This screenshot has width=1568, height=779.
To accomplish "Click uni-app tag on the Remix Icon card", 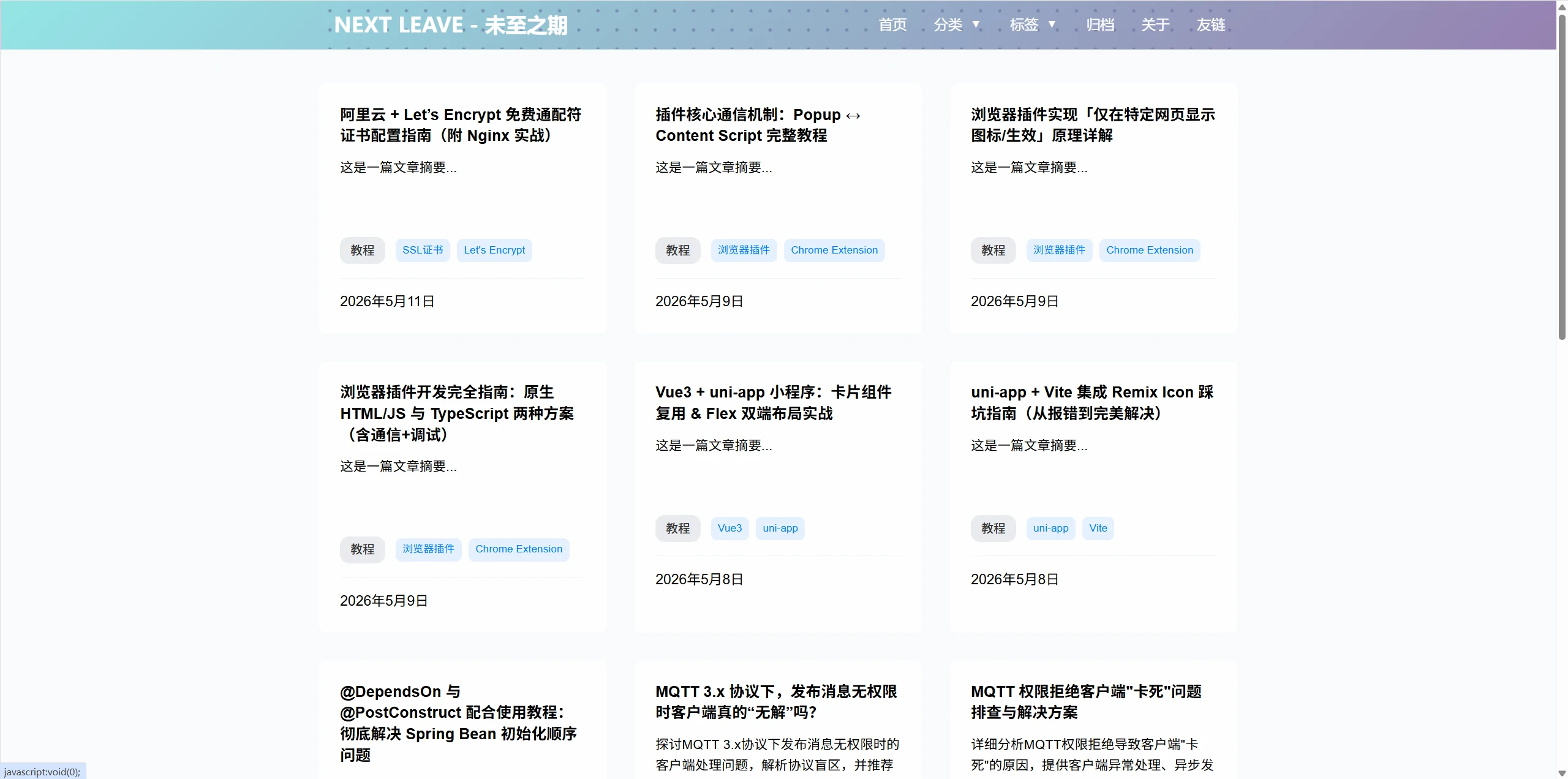I will point(1050,528).
